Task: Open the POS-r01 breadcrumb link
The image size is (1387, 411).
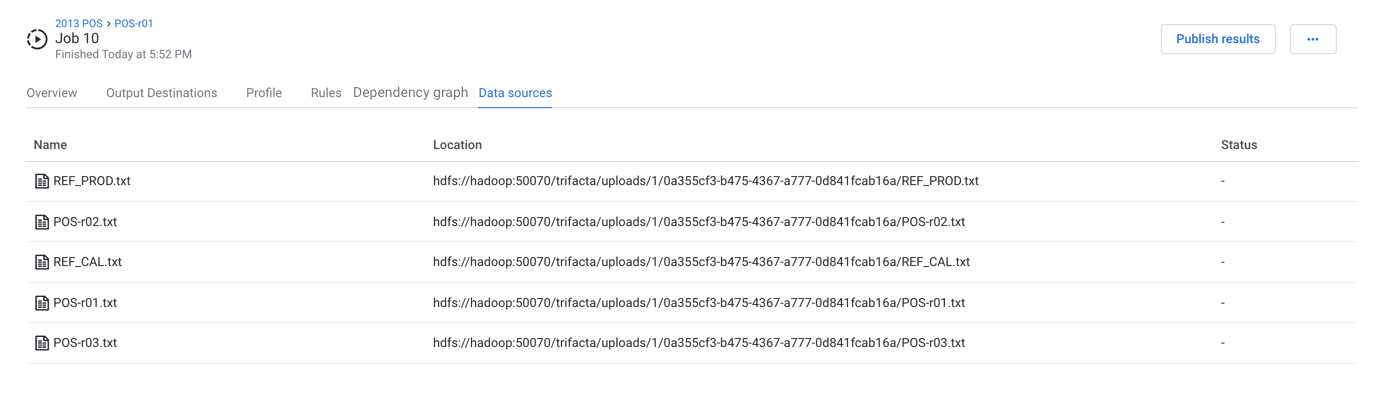Action: click(x=134, y=23)
